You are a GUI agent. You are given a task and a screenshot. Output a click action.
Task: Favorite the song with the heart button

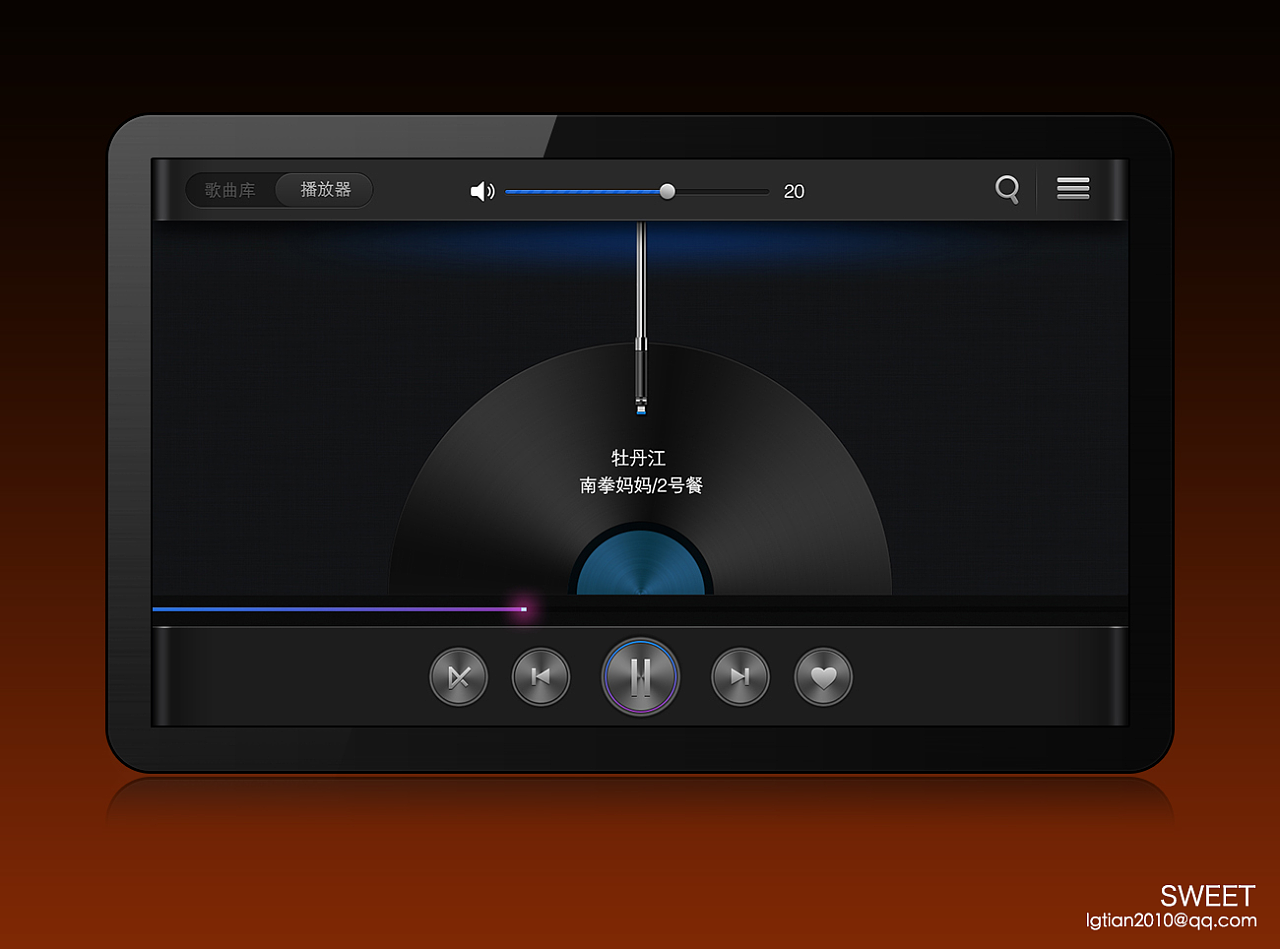[823, 677]
